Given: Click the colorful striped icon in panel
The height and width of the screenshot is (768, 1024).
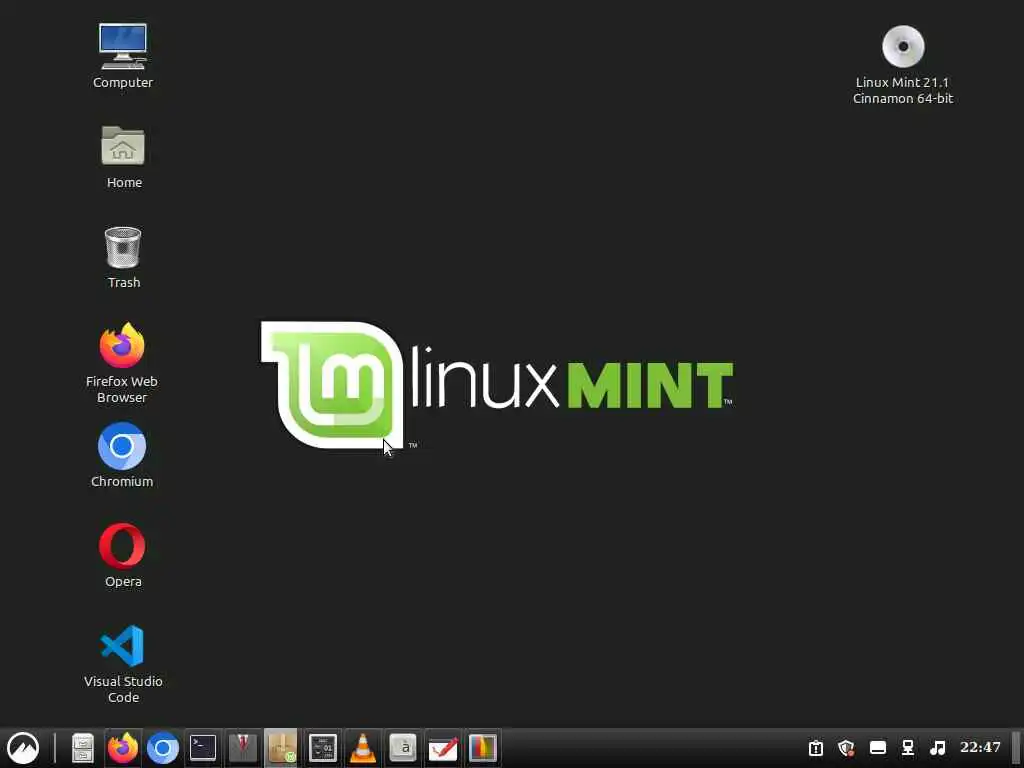Looking at the screenshot, I should tap(483, 748).
